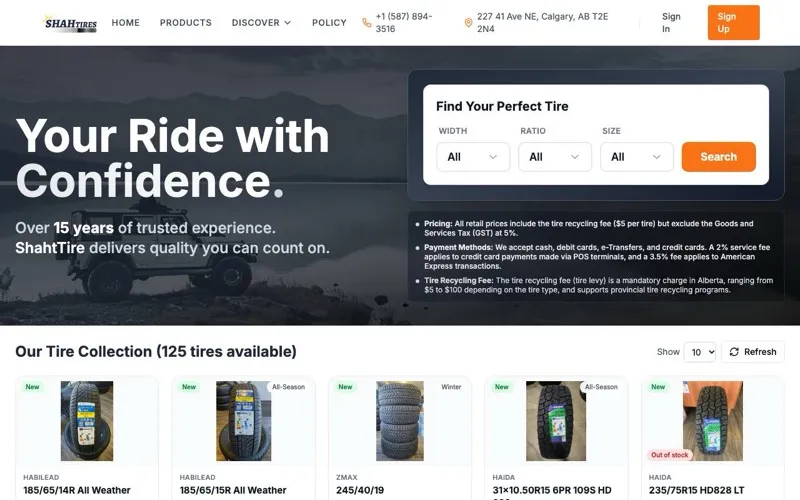Click the Tire Recycling Fee note text
This screenshot has height=500, width=800.
[x=598, y=285]
